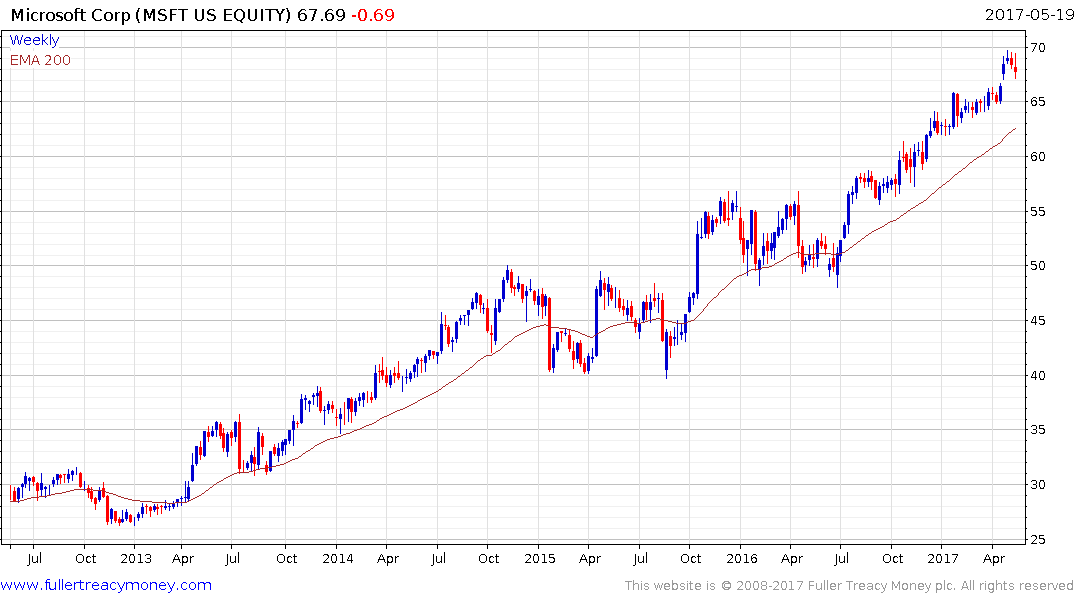Click the 'Apr' label right after 2013

(183, 558)
